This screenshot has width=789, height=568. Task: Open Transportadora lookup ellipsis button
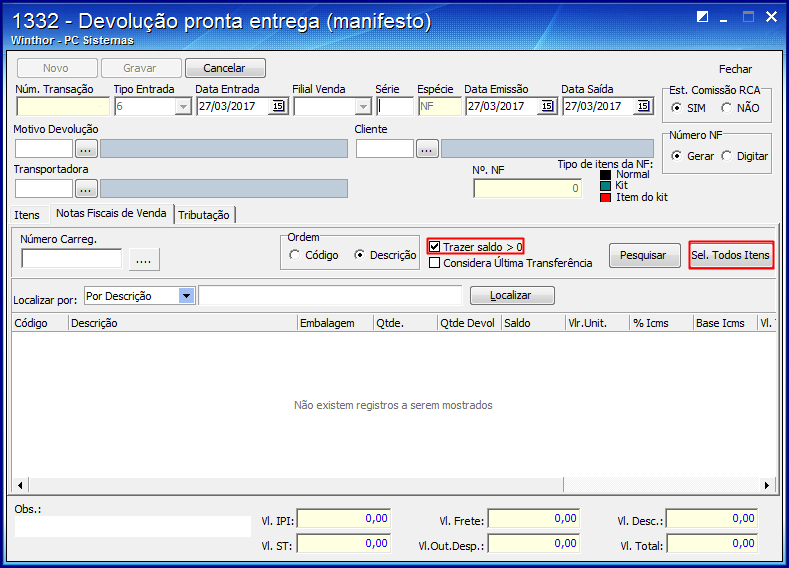coord(86,189)
